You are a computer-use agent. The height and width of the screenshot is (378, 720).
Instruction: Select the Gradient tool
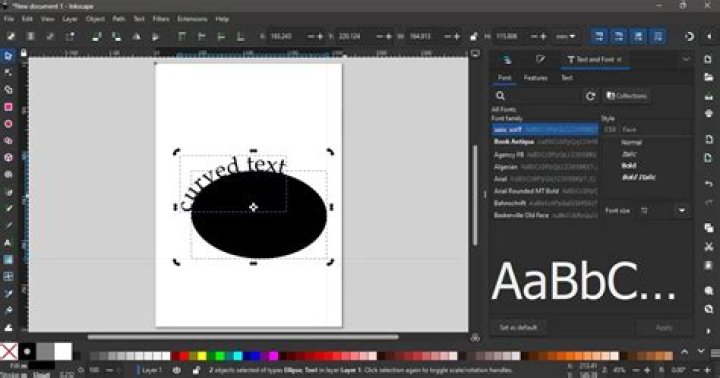tap(8, 260)
